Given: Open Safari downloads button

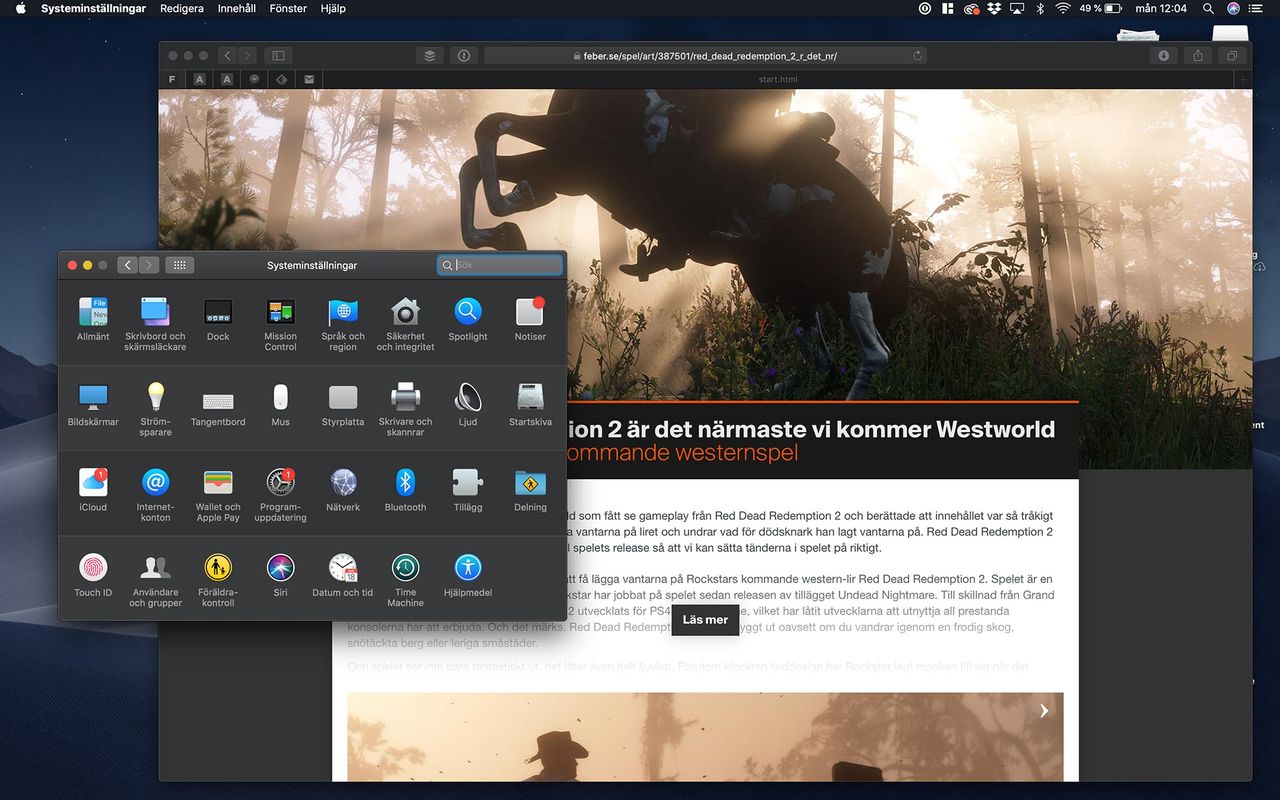Looking at the screenshot, I should pyautogui.click(x=1164, y=56).
